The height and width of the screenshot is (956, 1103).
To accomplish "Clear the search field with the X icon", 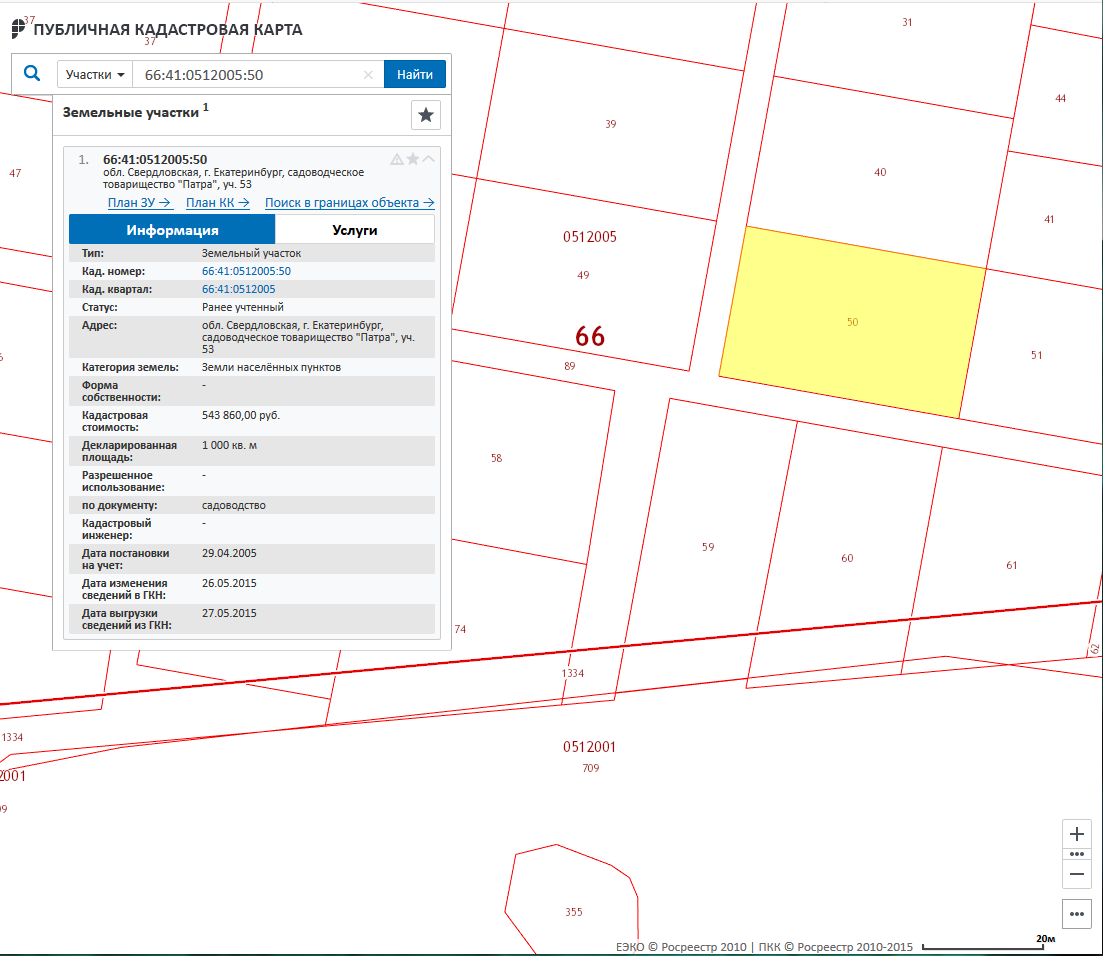I will coord(368,75).
